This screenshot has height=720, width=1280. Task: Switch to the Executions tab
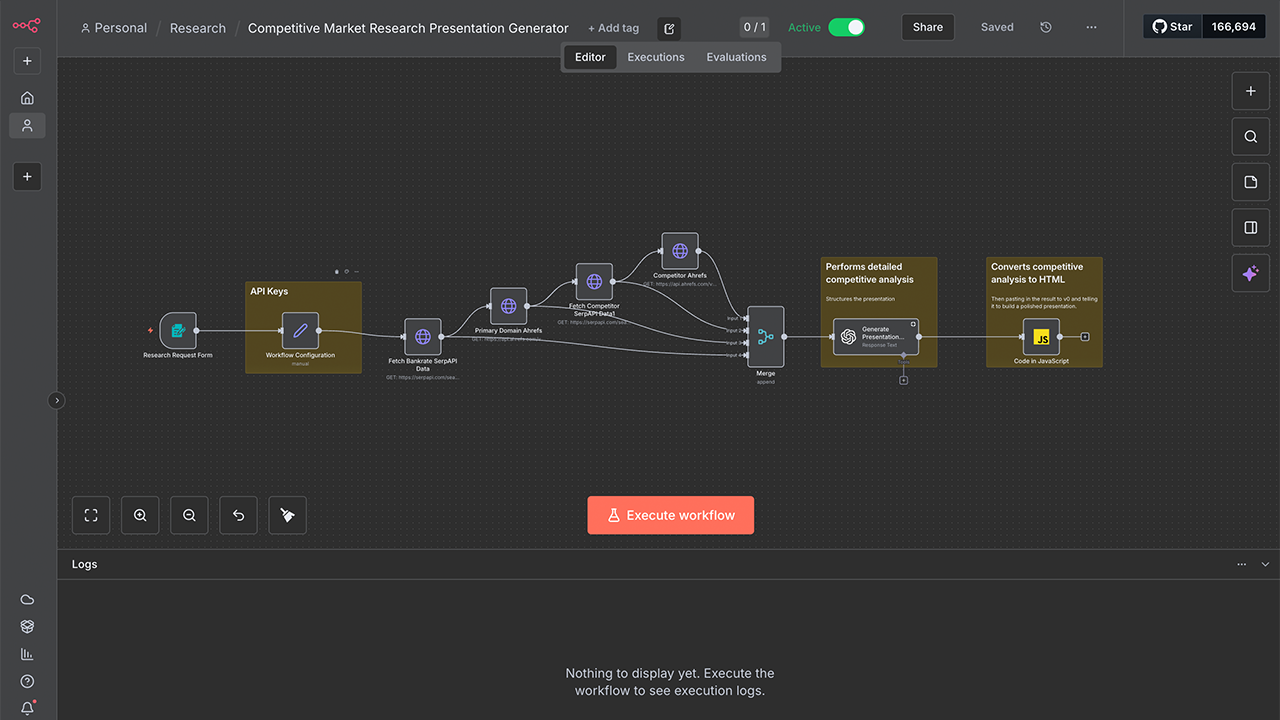(655, 57)
